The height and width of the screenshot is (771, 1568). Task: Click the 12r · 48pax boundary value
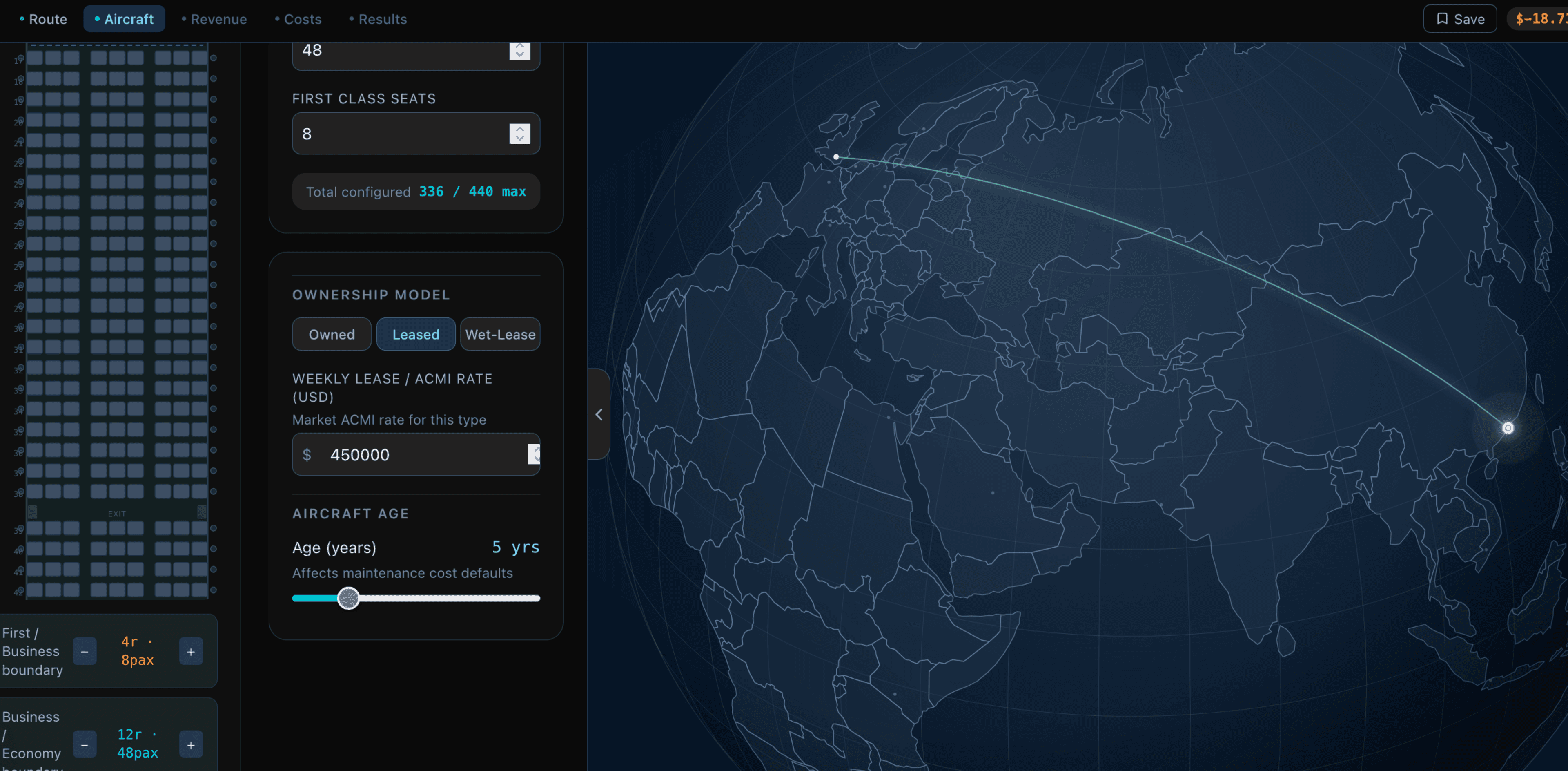pos(138,744)
